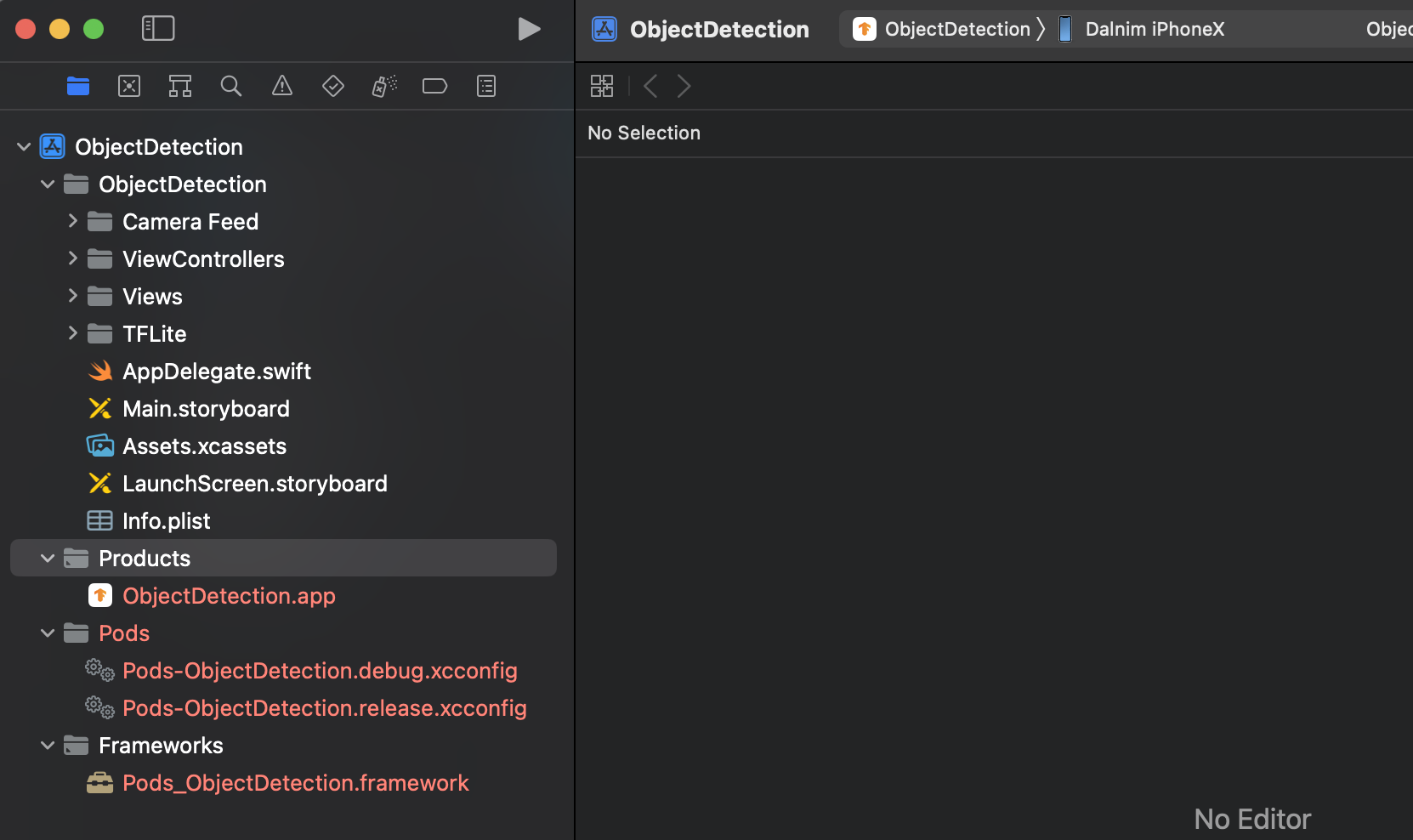This screenshot has height=840, width=1413.
Task: Select the Products folder row
Action: pyautogui.click(x=283, y=559)
